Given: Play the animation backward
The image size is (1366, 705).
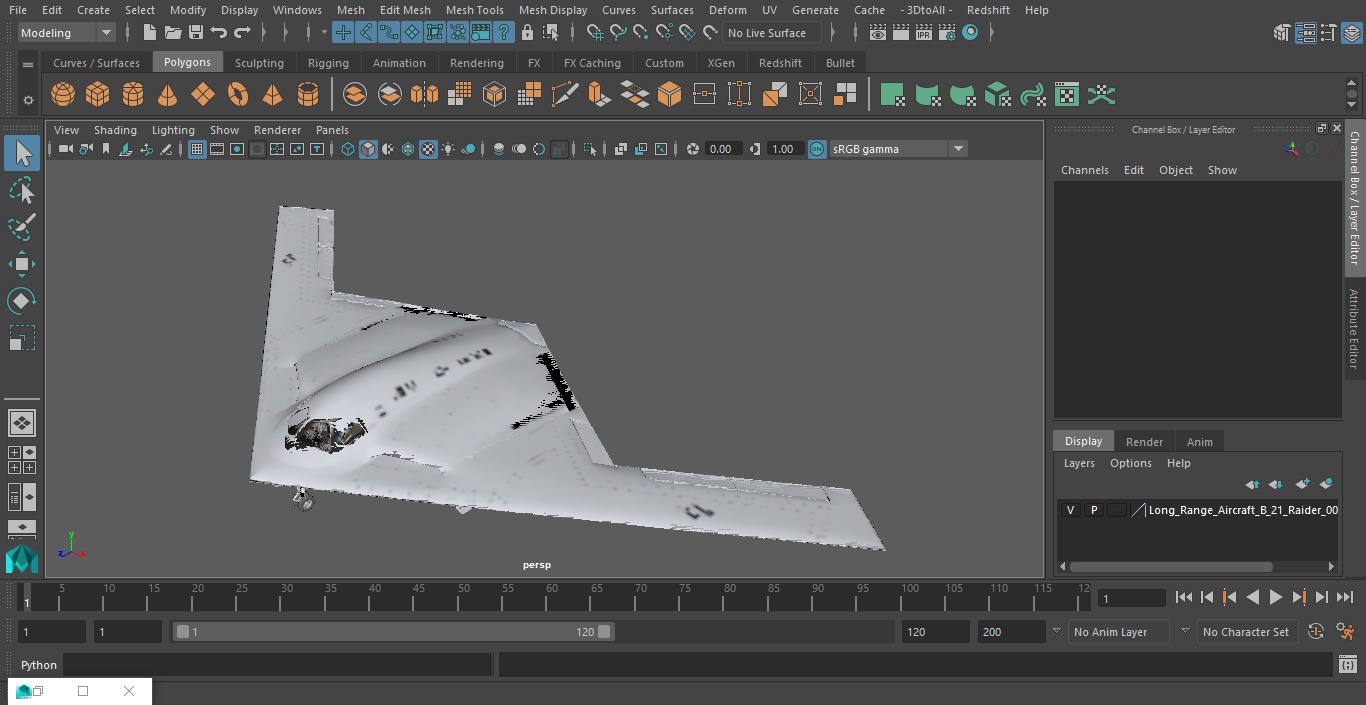Looking at the screenshot, I should (x=1252, y=597).
